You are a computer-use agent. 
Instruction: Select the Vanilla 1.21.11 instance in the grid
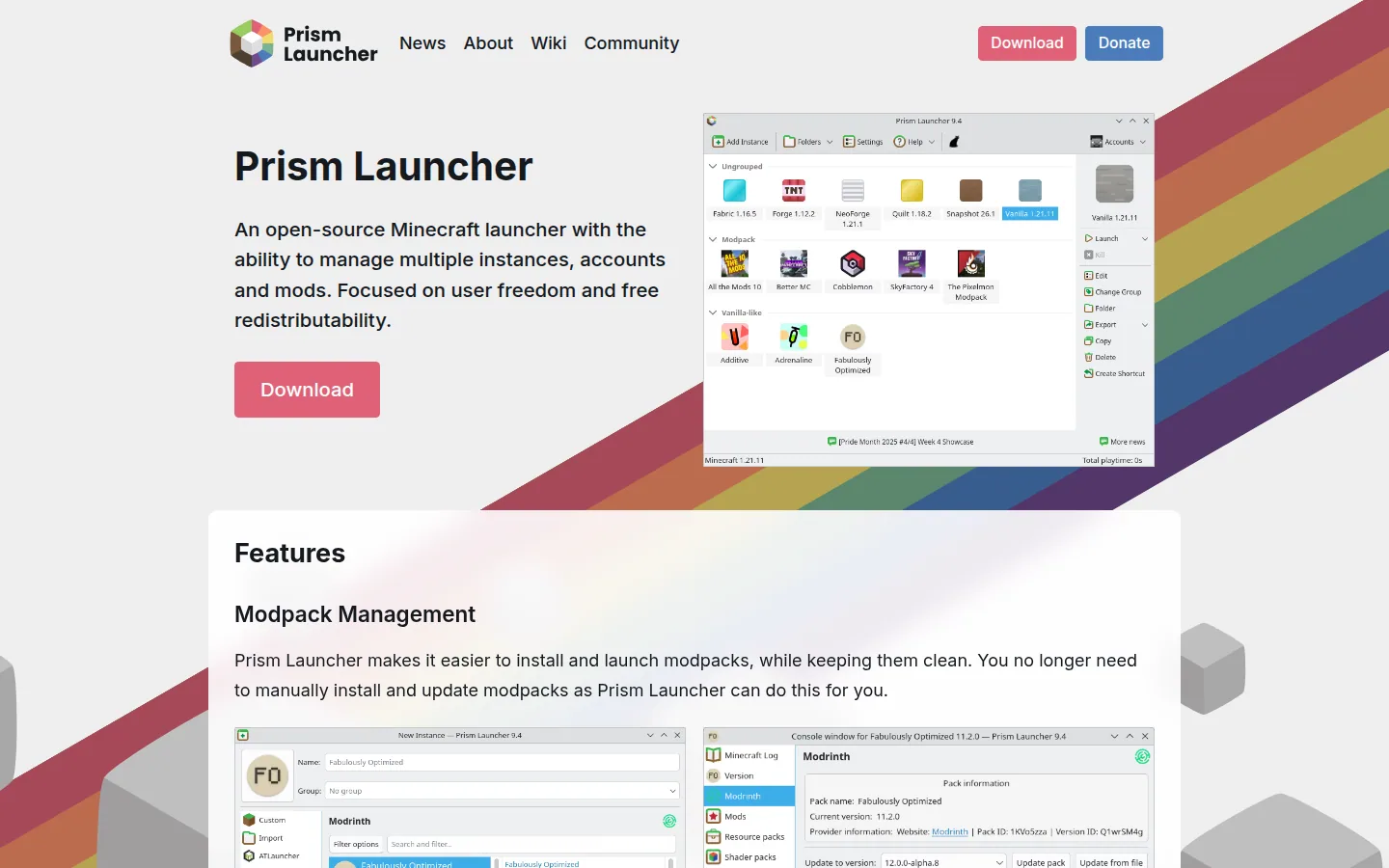click(1030, 199)
